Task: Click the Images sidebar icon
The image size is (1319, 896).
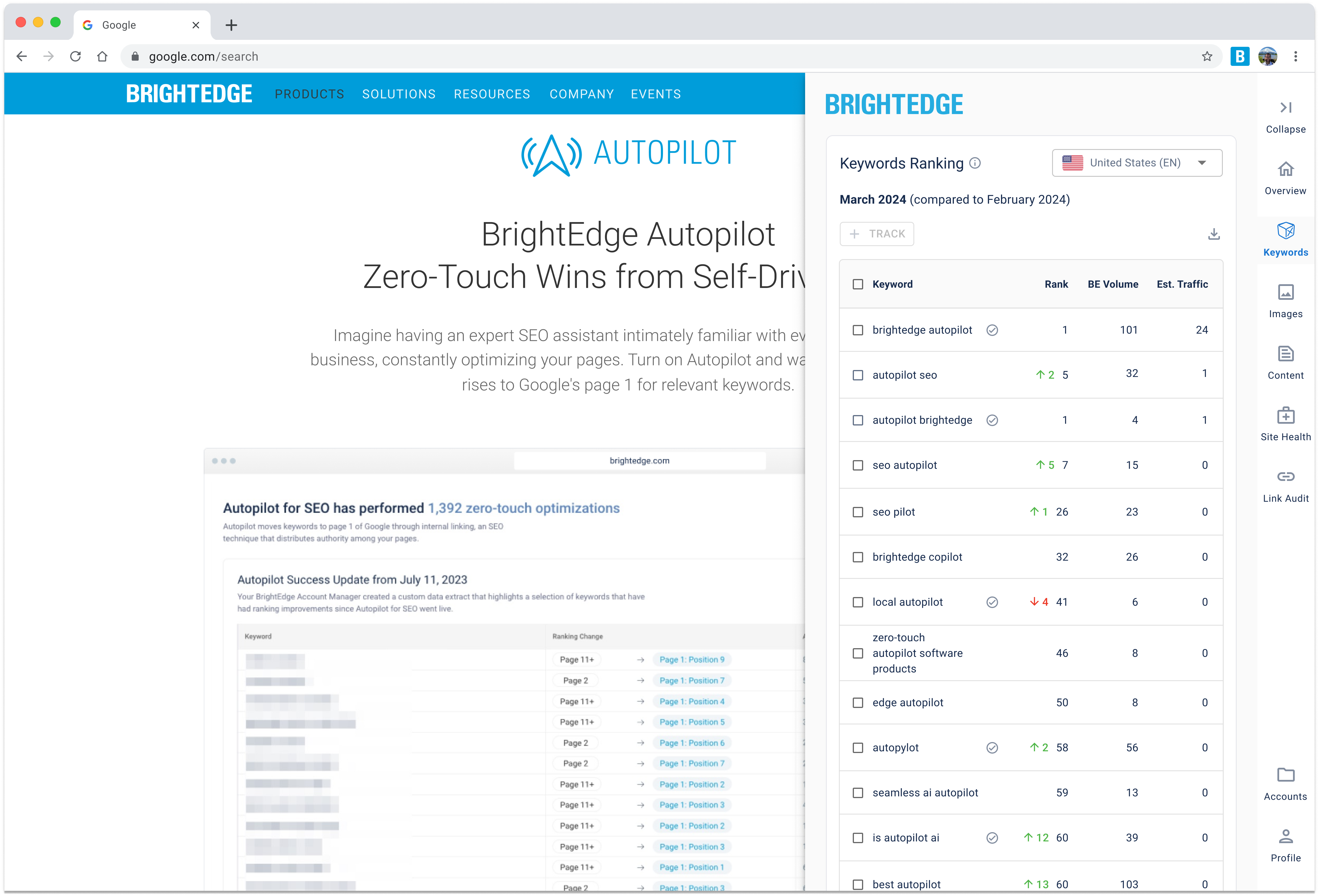Action: [1285, 293]
